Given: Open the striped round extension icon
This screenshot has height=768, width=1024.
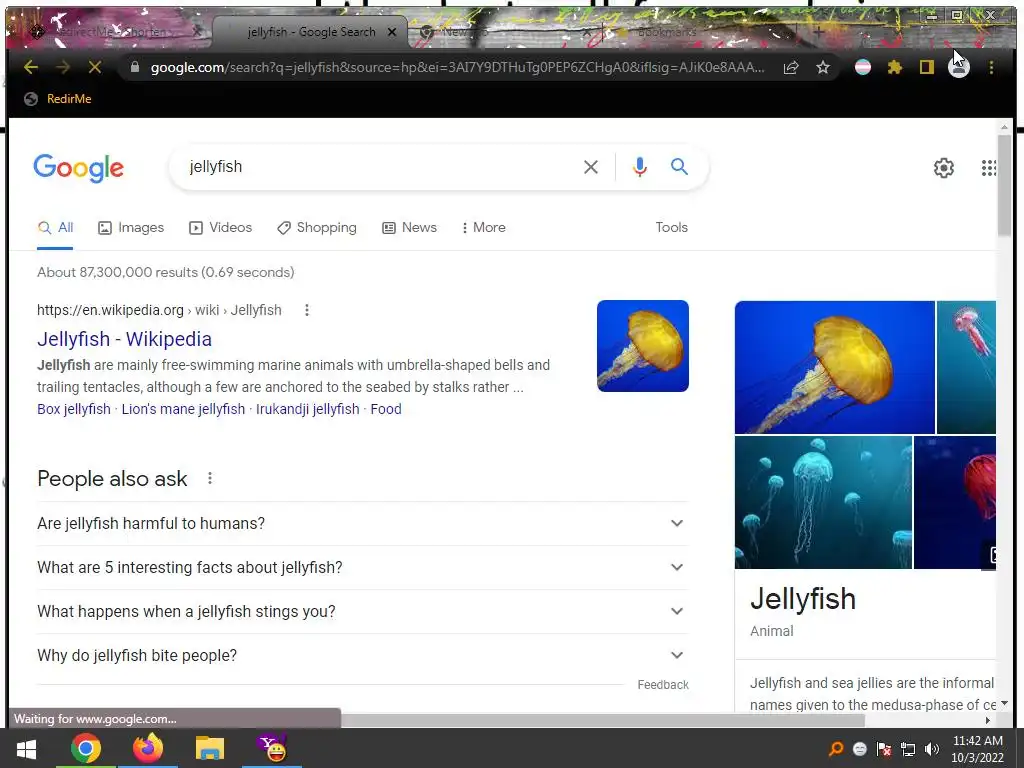Looking at the screenshot, I should tap(863, 67).
